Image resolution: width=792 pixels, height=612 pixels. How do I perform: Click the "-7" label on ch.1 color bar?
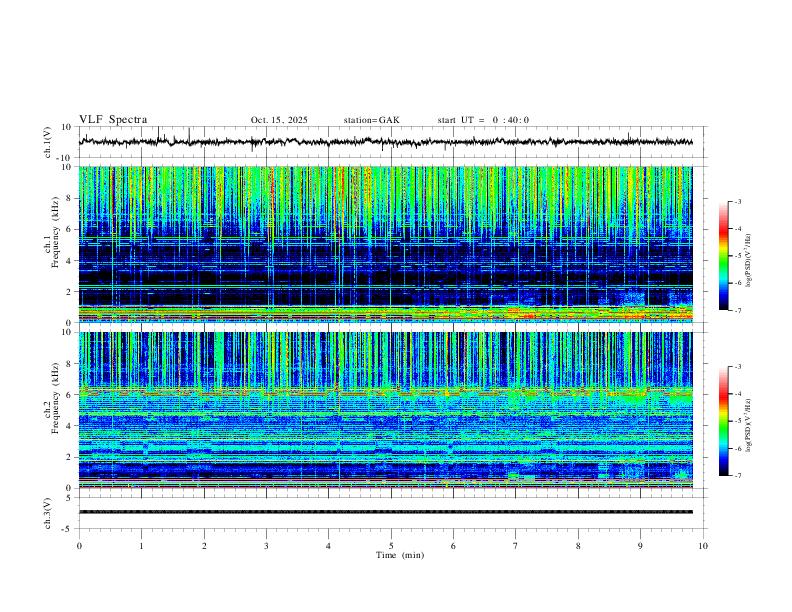738,310
